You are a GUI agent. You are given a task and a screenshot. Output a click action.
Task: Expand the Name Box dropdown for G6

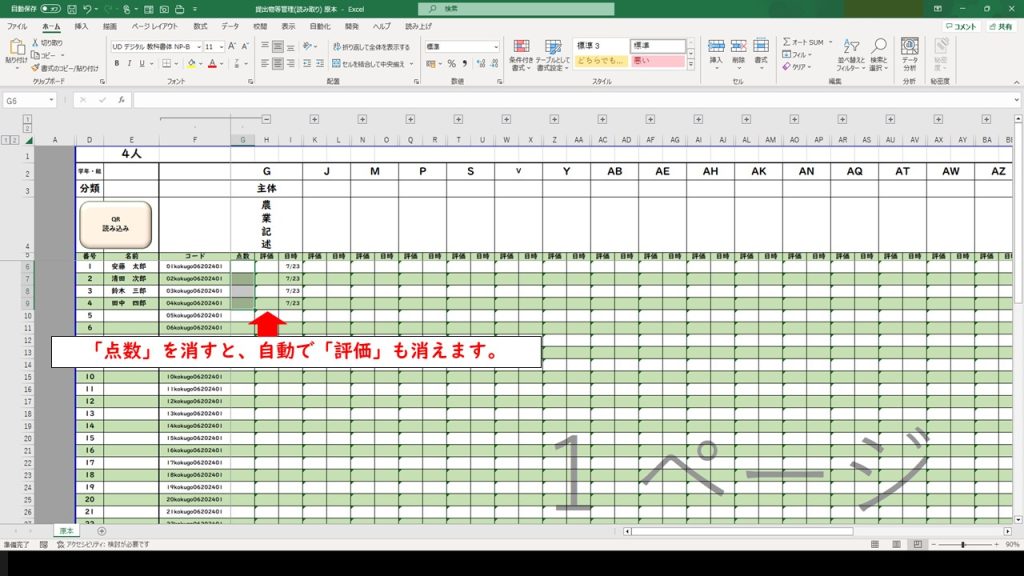[x=51, y=101]
